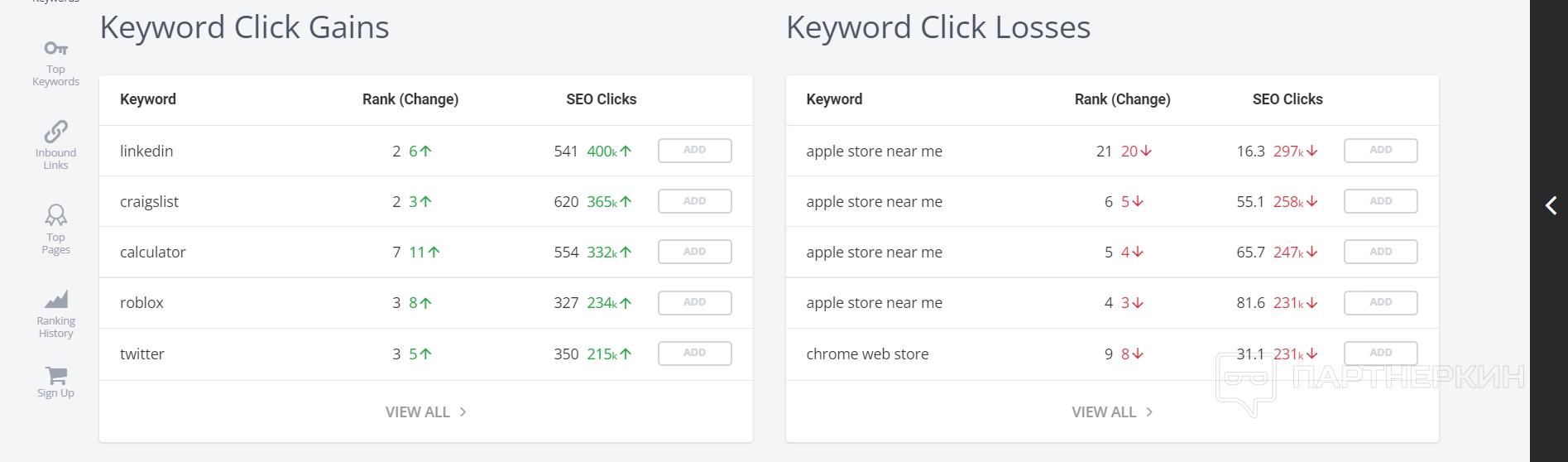Image resolution: width=1568 pixels, height=462 pixels.
Task: Open the linkedin keyword in gains
Action: (x=146, y=152)
